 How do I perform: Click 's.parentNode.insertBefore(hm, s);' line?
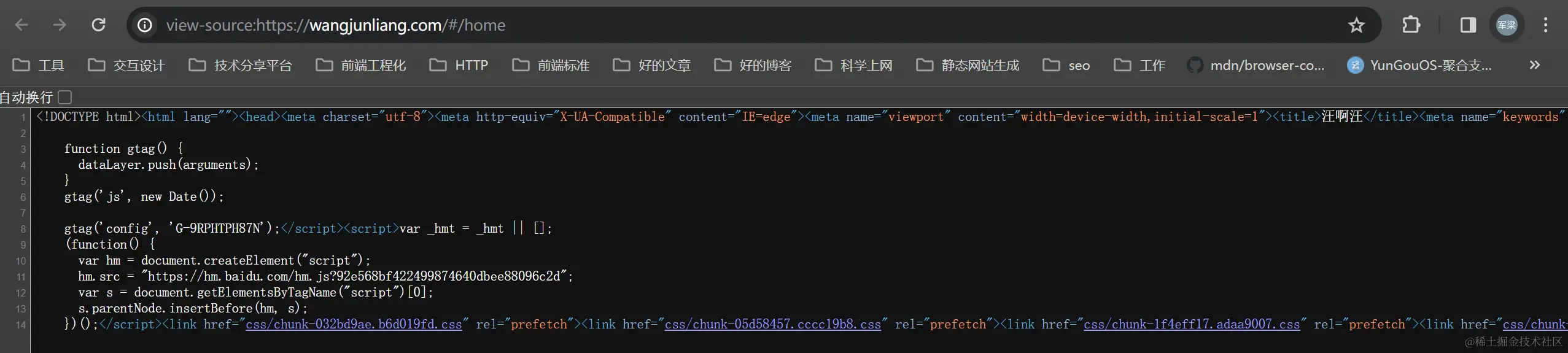tap(193, 308)
